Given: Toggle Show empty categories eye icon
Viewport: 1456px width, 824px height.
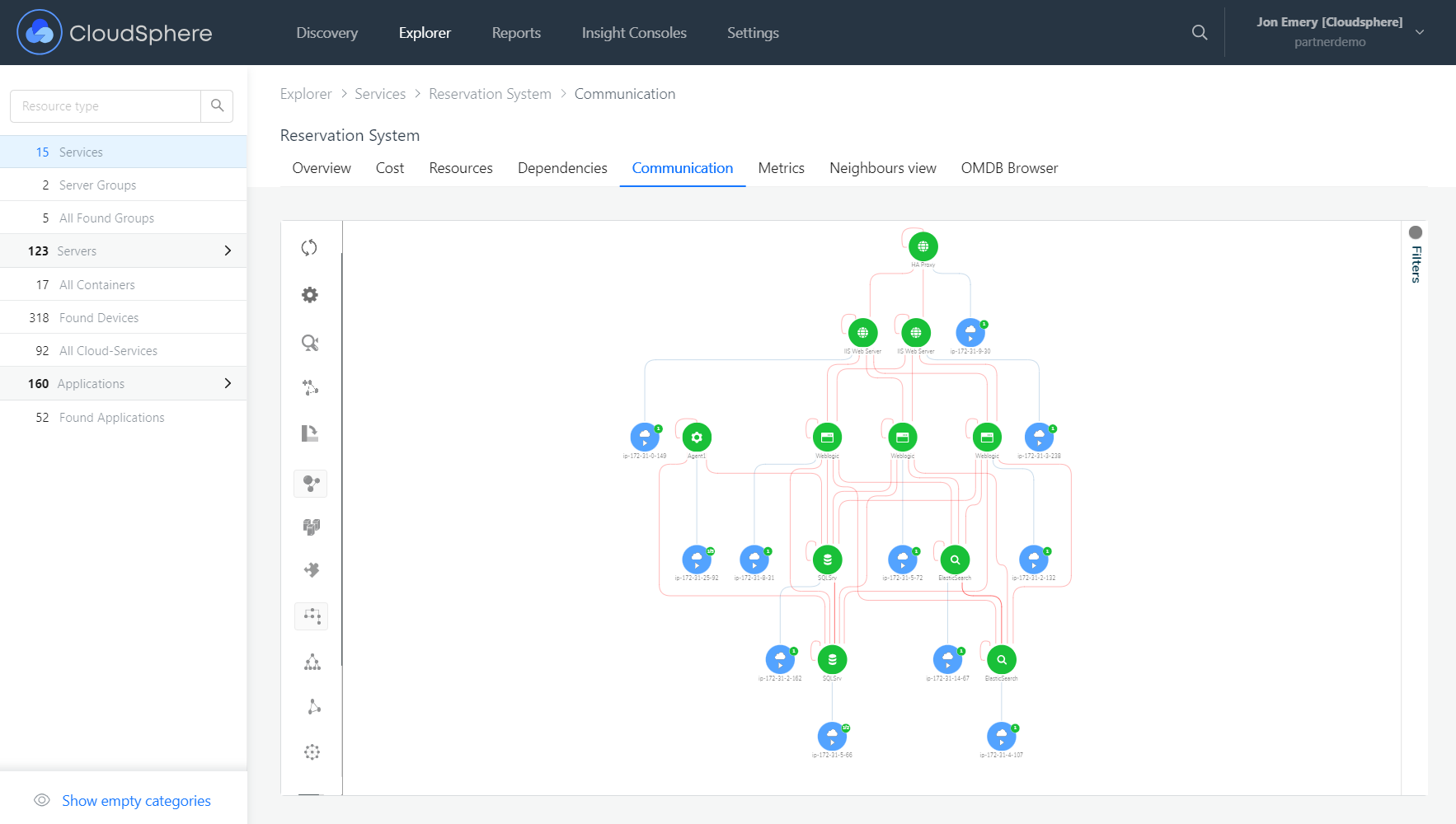Looking at the screenshot, I should pyautogui.click(x=42, y=800).
